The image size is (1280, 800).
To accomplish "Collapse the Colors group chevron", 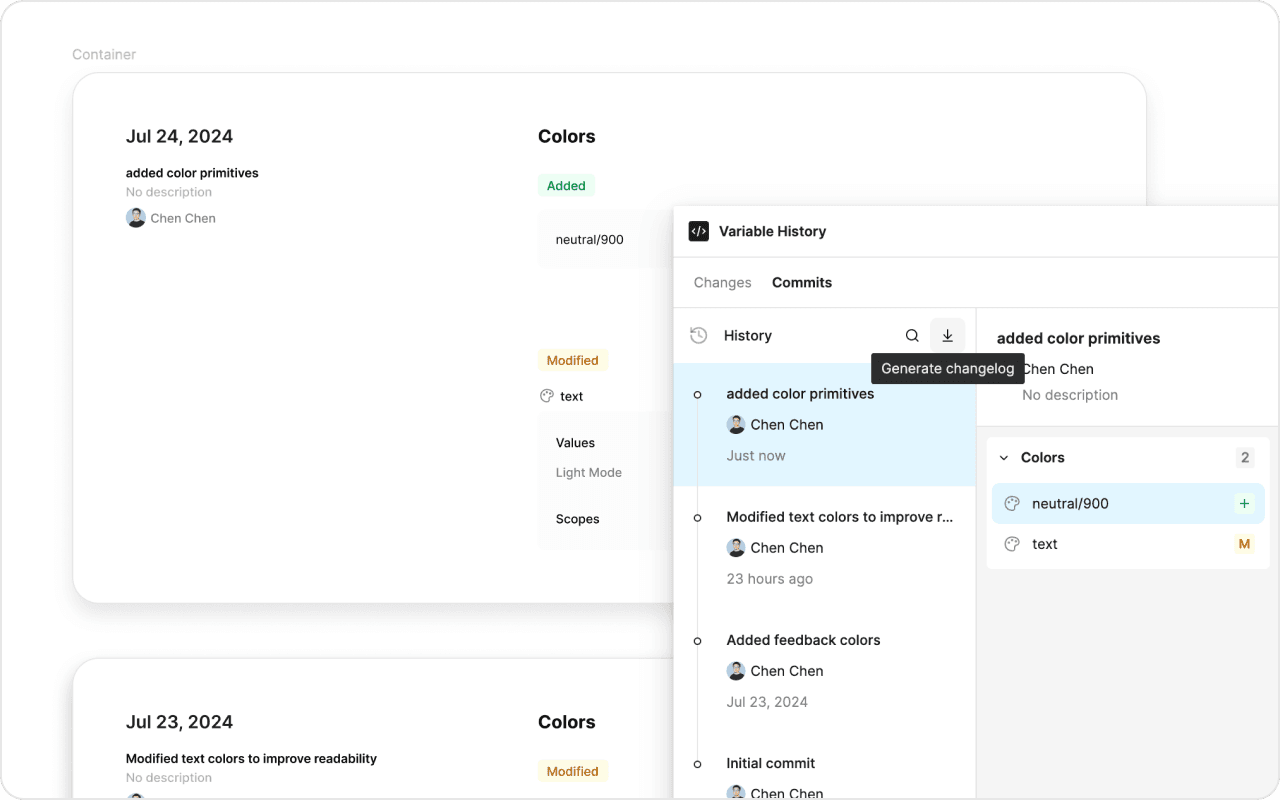I will (1004, 458).
